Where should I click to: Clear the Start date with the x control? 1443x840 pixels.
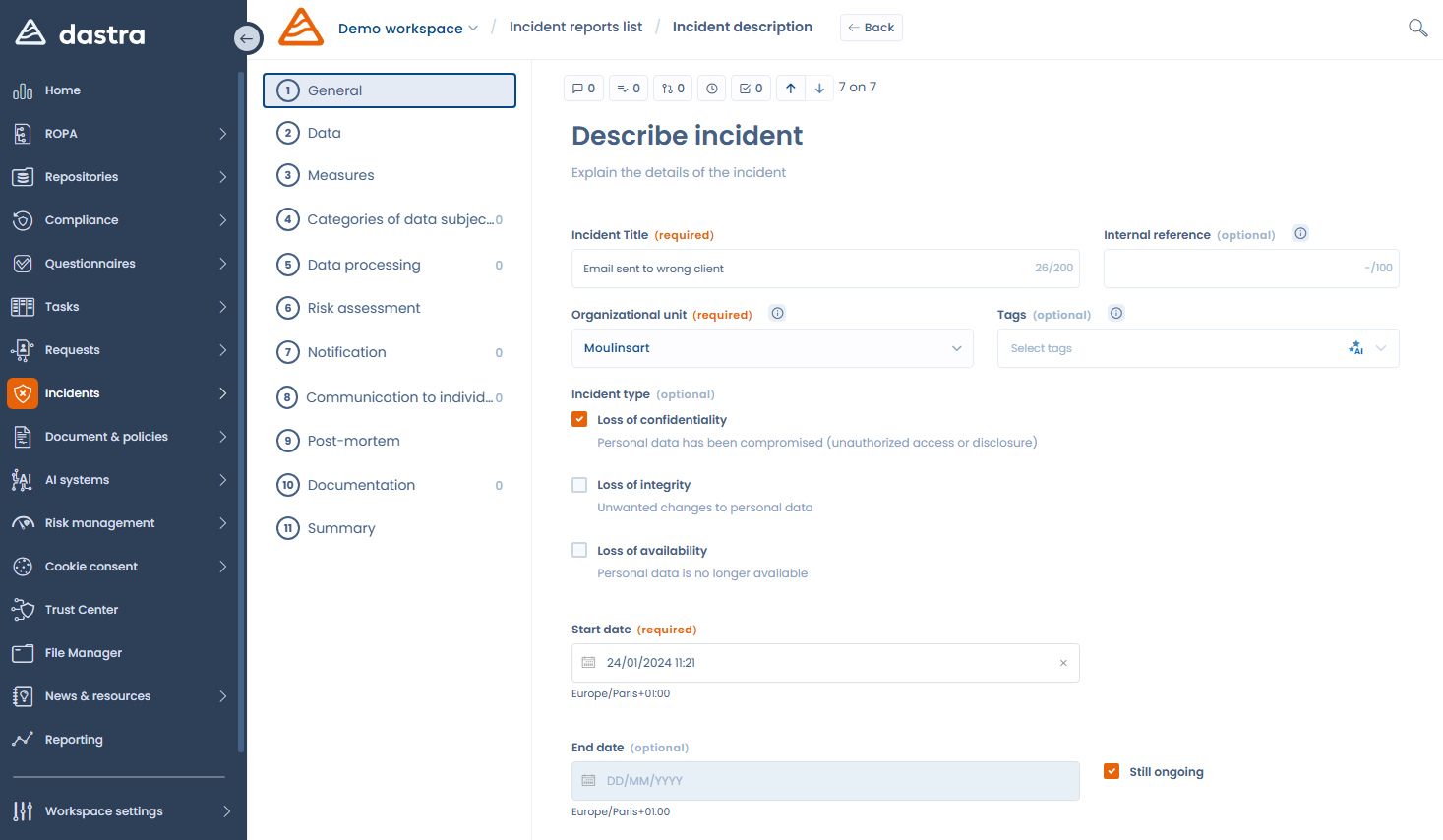tap(1063, 663)
